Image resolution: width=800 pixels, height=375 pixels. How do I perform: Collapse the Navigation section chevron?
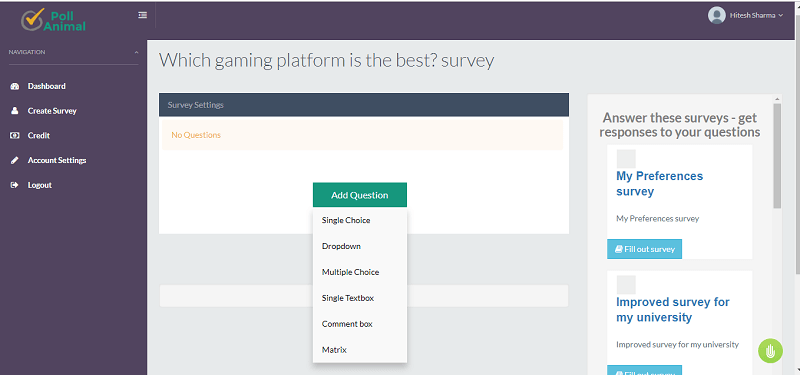tap(136, 52)
